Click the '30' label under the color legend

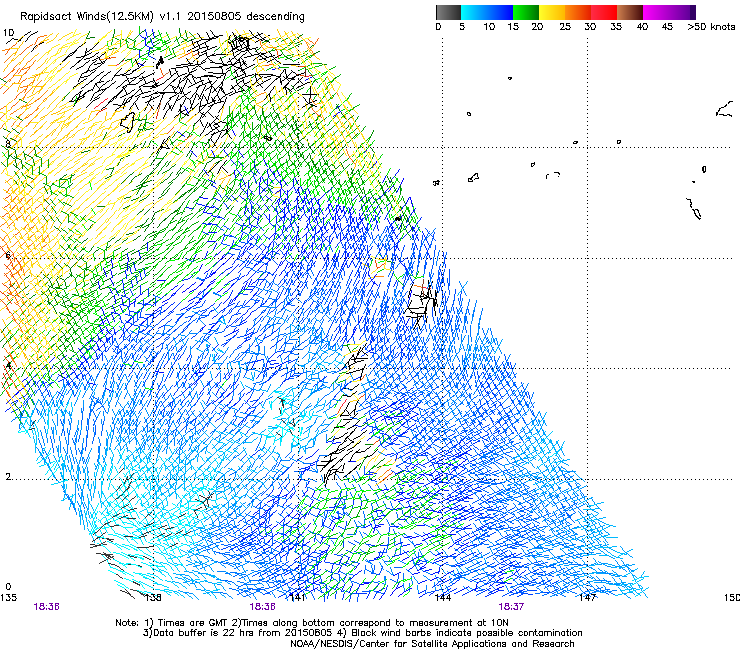(590, 27)
